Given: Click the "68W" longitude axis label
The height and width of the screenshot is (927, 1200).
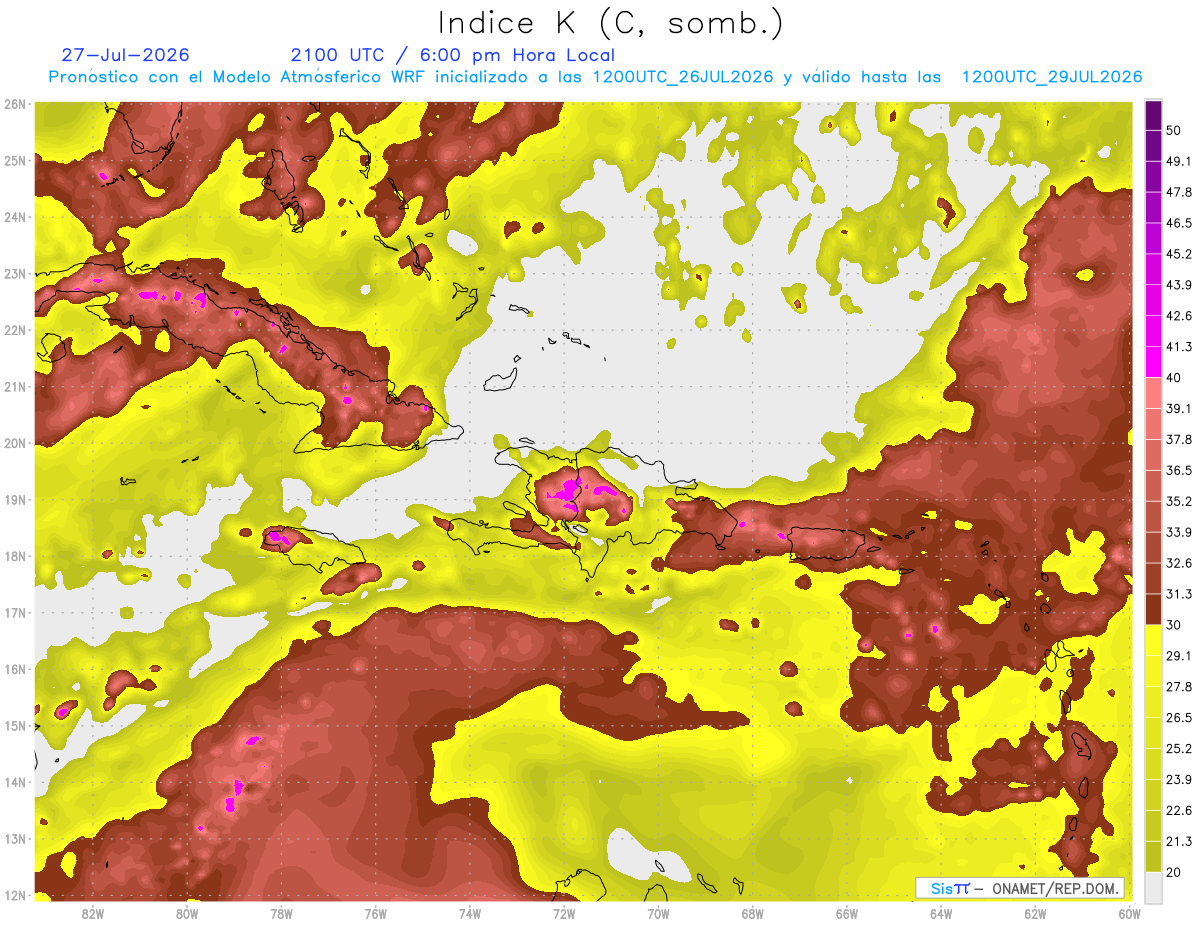Looking at the screenshot, I should (752, 914).
